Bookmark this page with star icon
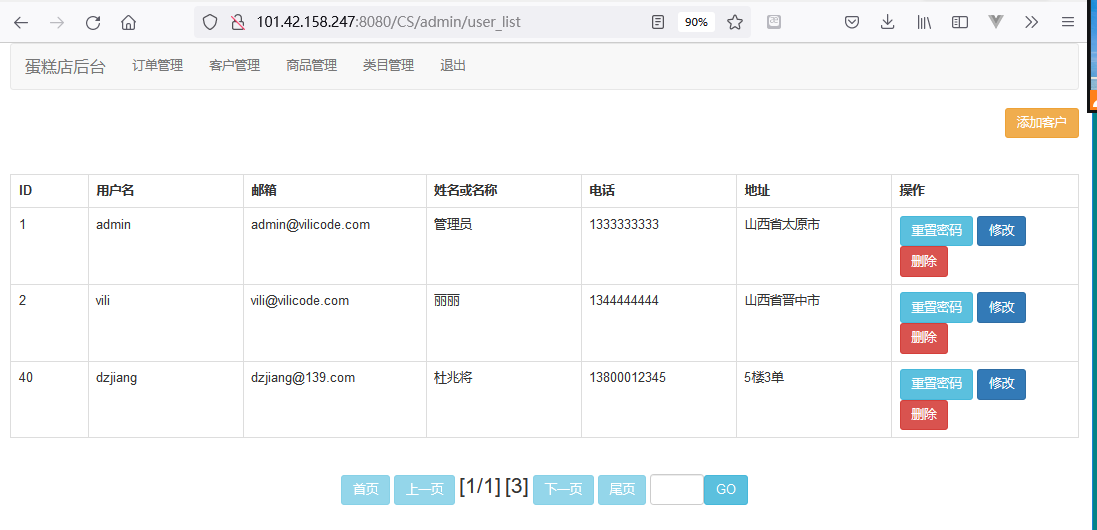This screenshot has width=1097, height=530. 734,22
